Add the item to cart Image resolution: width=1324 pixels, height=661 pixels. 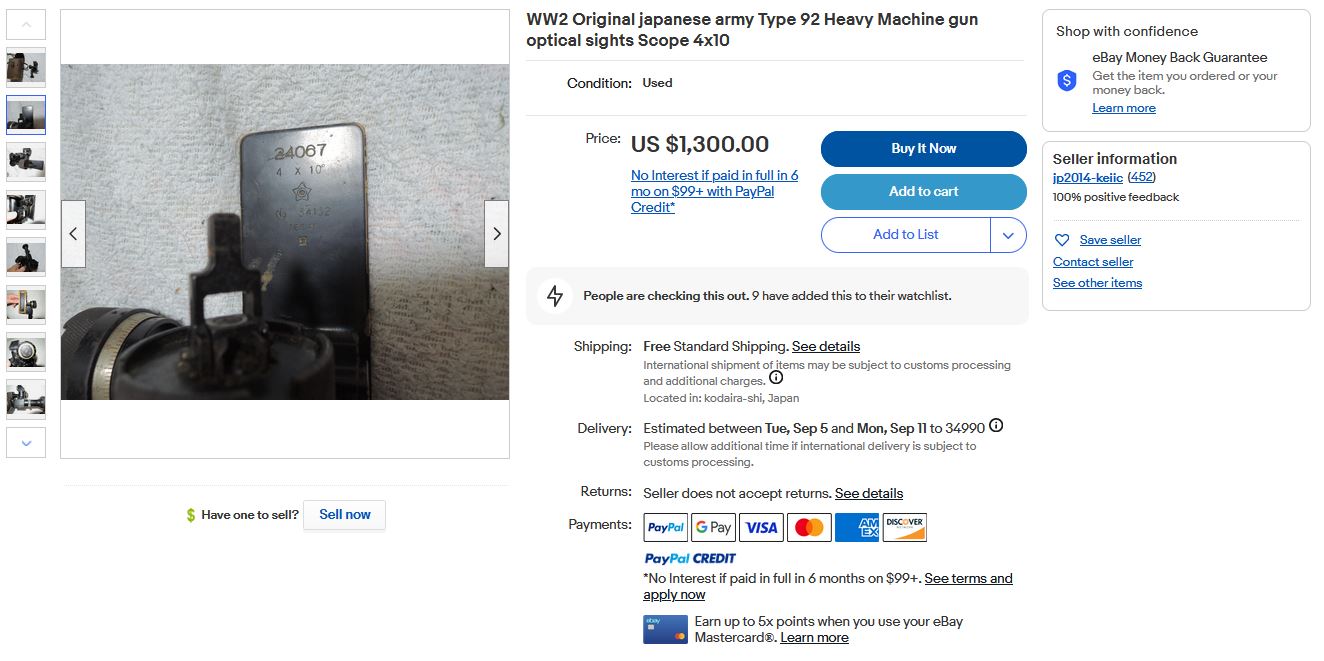pyautogui.click(x=923, y=192)
